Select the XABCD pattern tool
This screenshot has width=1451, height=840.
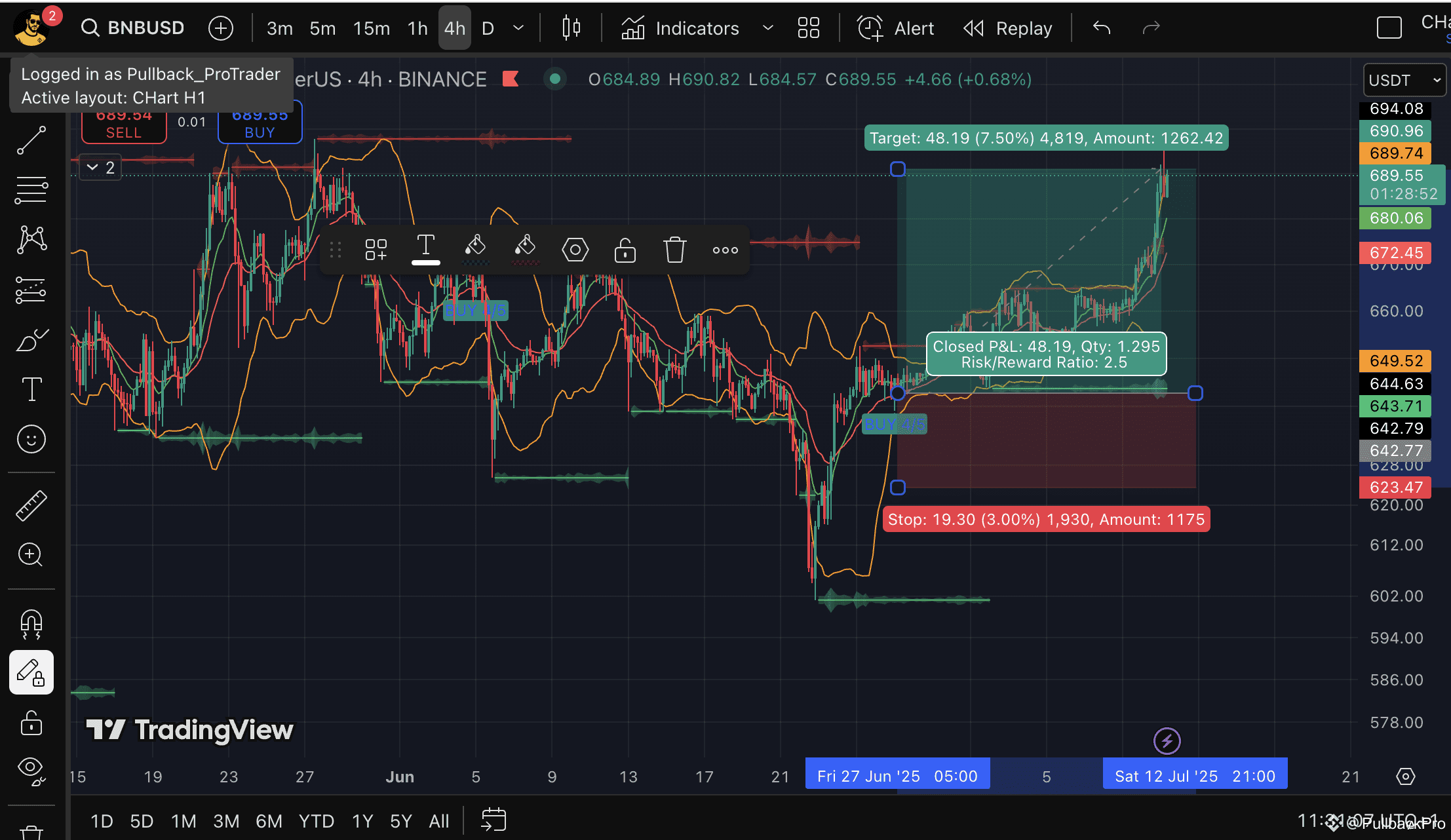(31, 240)
